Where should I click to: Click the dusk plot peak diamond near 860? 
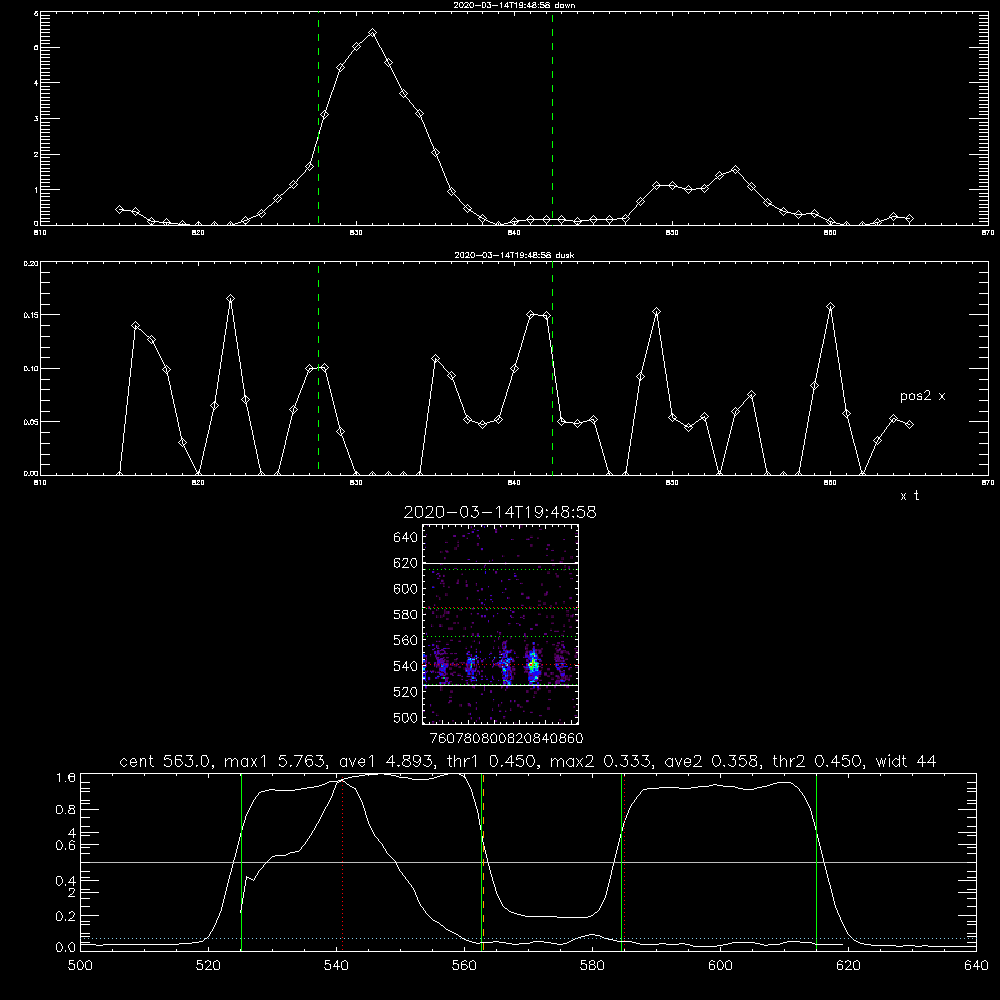(830, 307)
